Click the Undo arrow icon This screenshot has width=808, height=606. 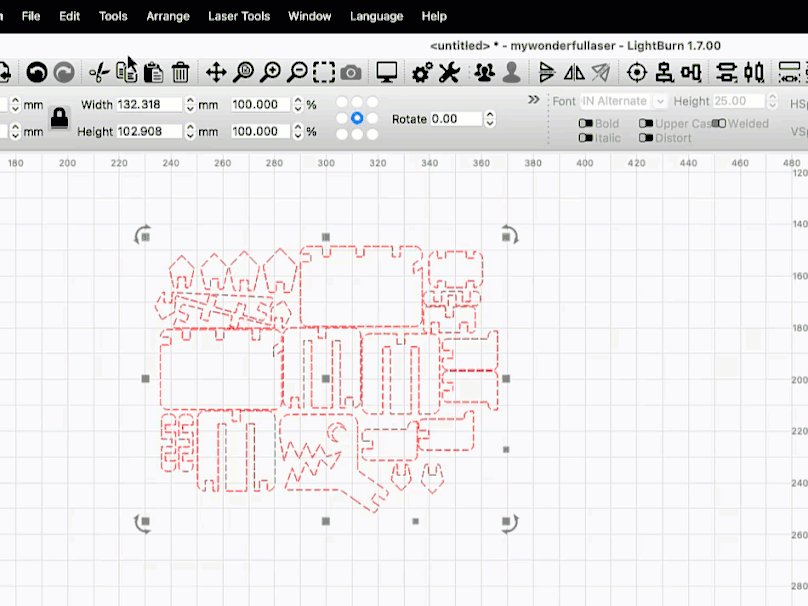point(37,72)
